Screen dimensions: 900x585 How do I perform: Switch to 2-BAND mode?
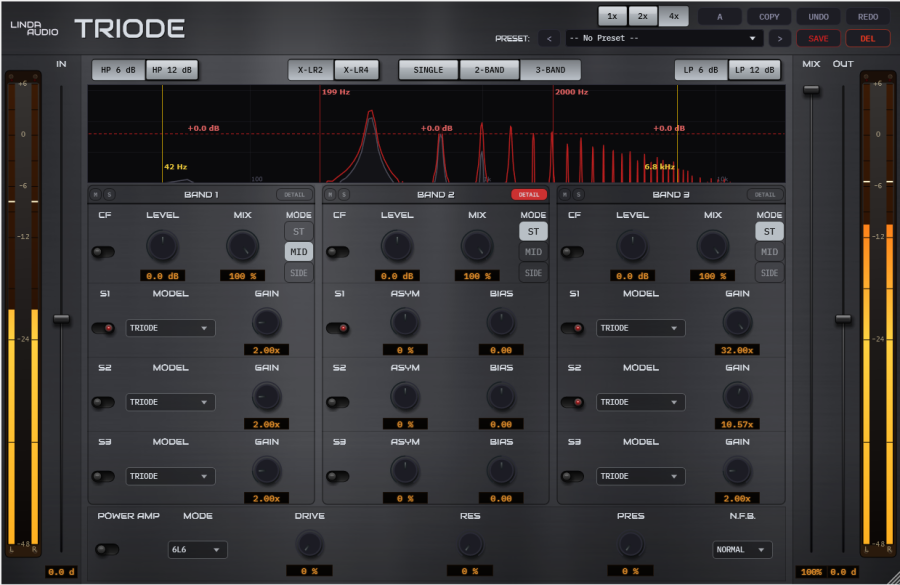tap(490, 70)
